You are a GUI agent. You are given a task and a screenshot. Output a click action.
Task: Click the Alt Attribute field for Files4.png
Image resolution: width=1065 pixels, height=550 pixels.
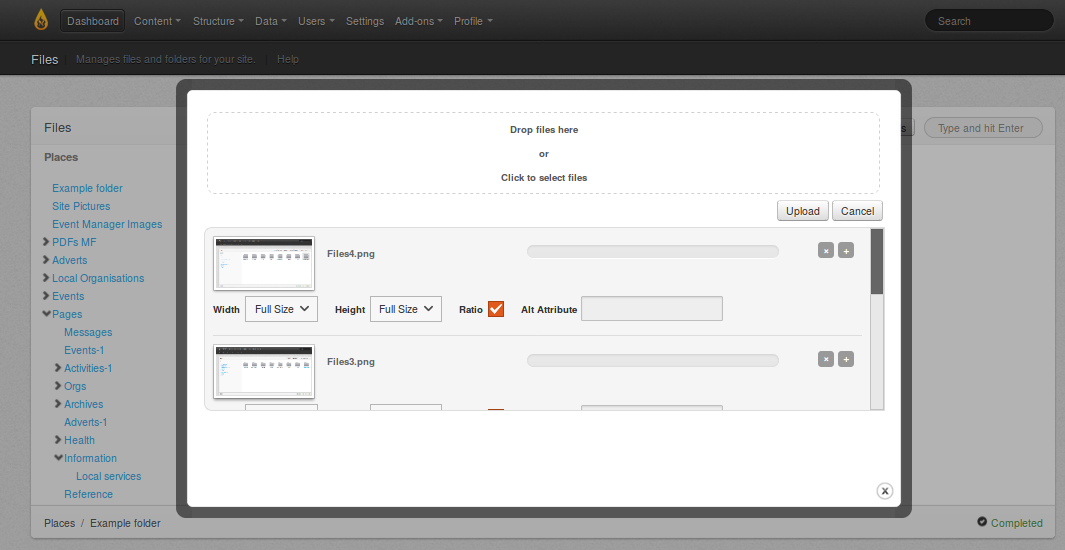(x=651, y=309)
